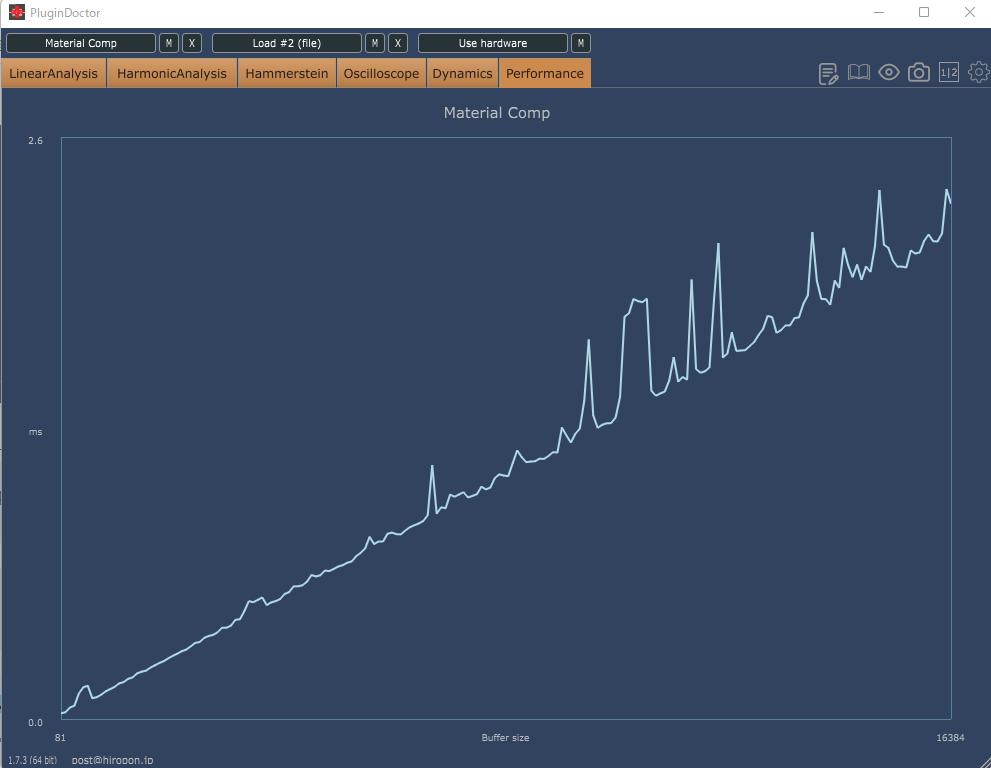Remove Material Comp with X button
The image size is (991, 768).
(192, 43)
